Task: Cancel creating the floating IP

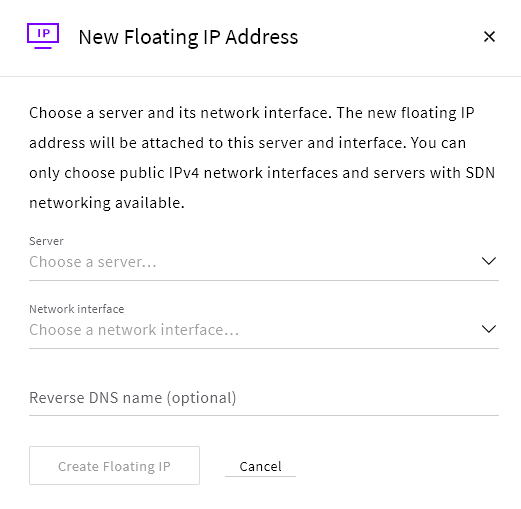Action: pos(260,466)
